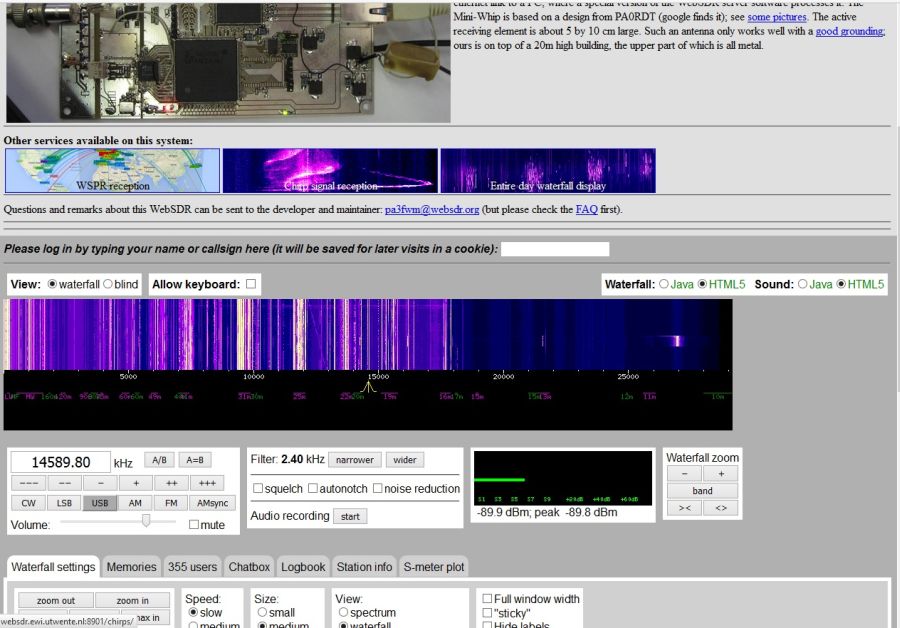Enable the squelch checkbox
The width and height of the screenshot is (900, 628).
click(x=258, y=489)
